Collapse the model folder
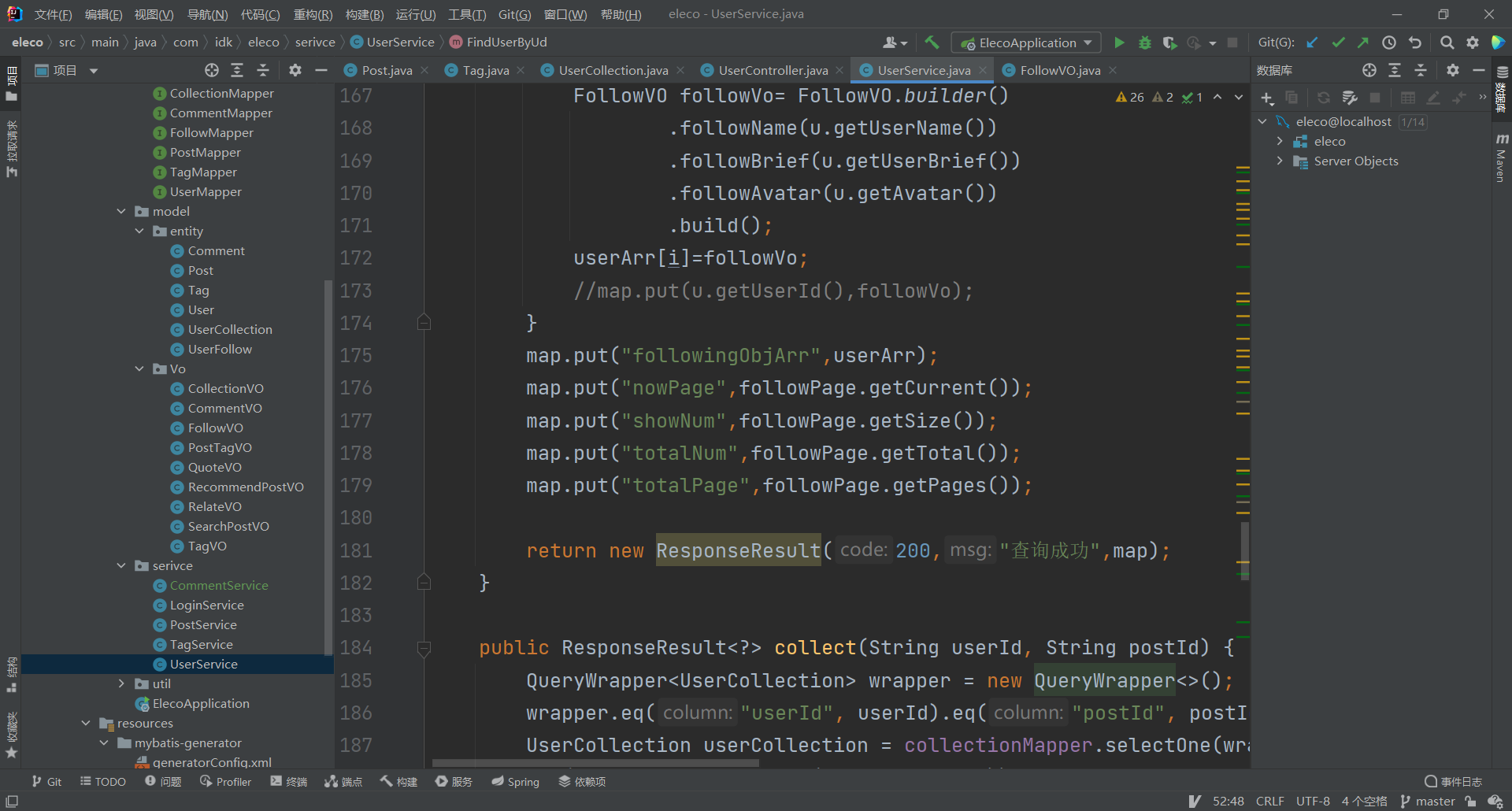 coord(121,211)
